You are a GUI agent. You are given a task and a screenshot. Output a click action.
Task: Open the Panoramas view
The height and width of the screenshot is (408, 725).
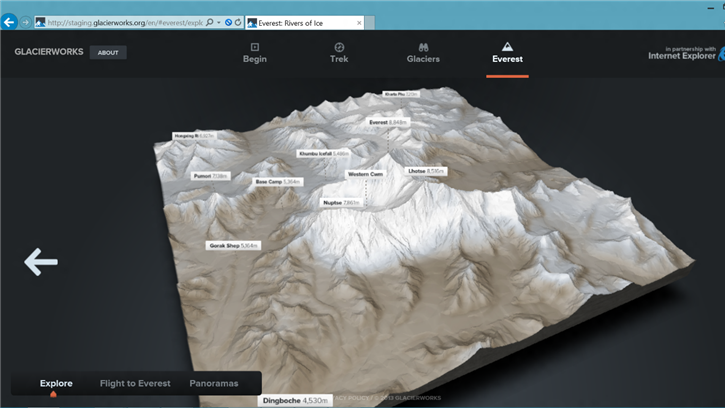(x=215, y=383)
